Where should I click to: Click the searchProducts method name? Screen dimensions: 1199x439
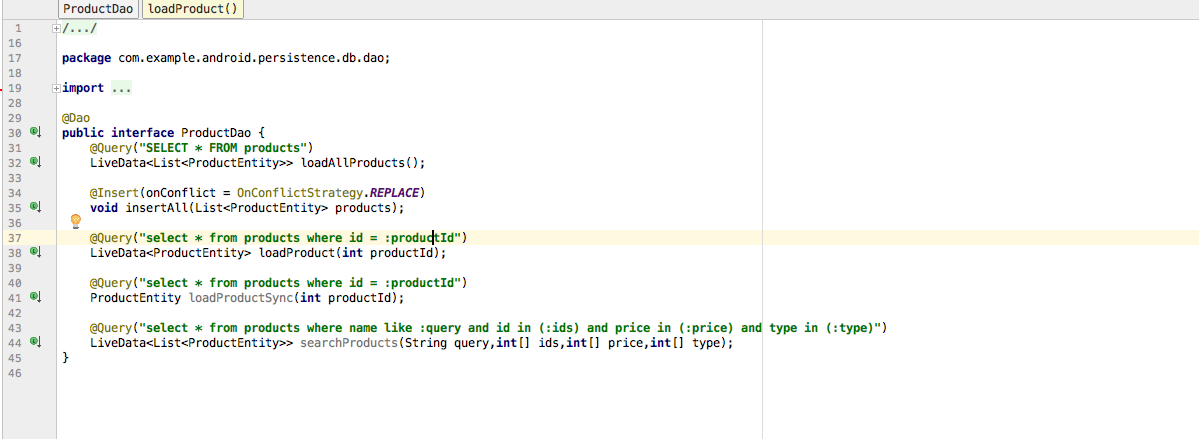click(349, 342)
